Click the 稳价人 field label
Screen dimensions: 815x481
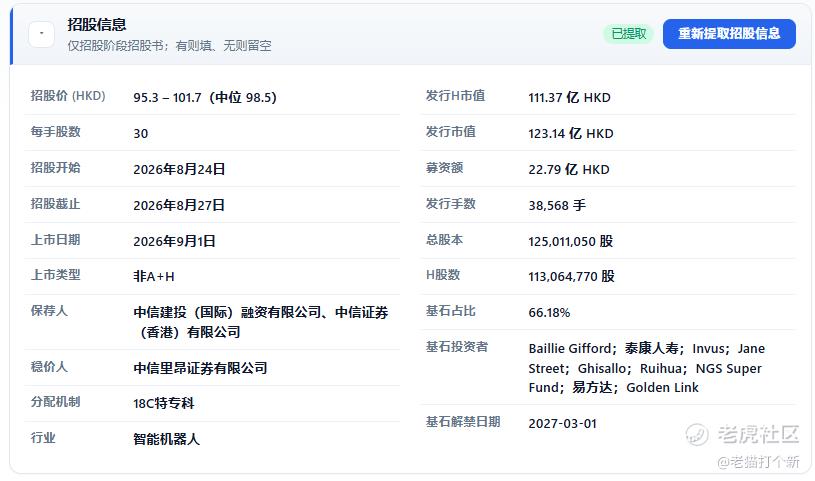coord(49,367)
